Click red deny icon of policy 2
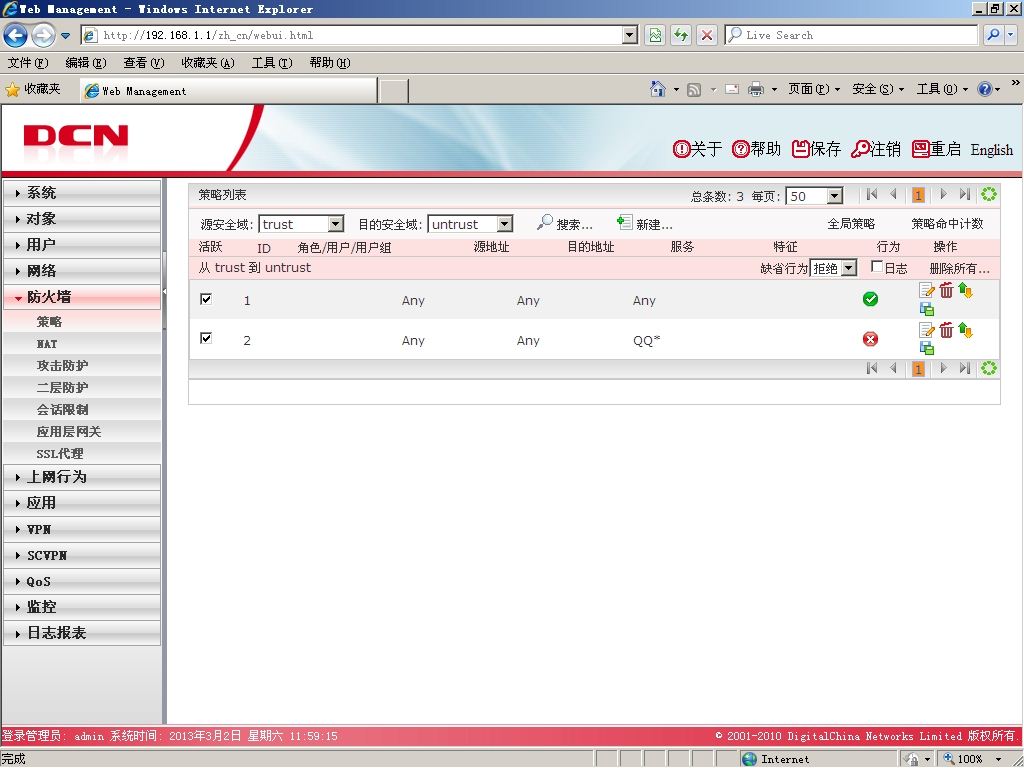The image size is (1024, 768). pos(870,339)
